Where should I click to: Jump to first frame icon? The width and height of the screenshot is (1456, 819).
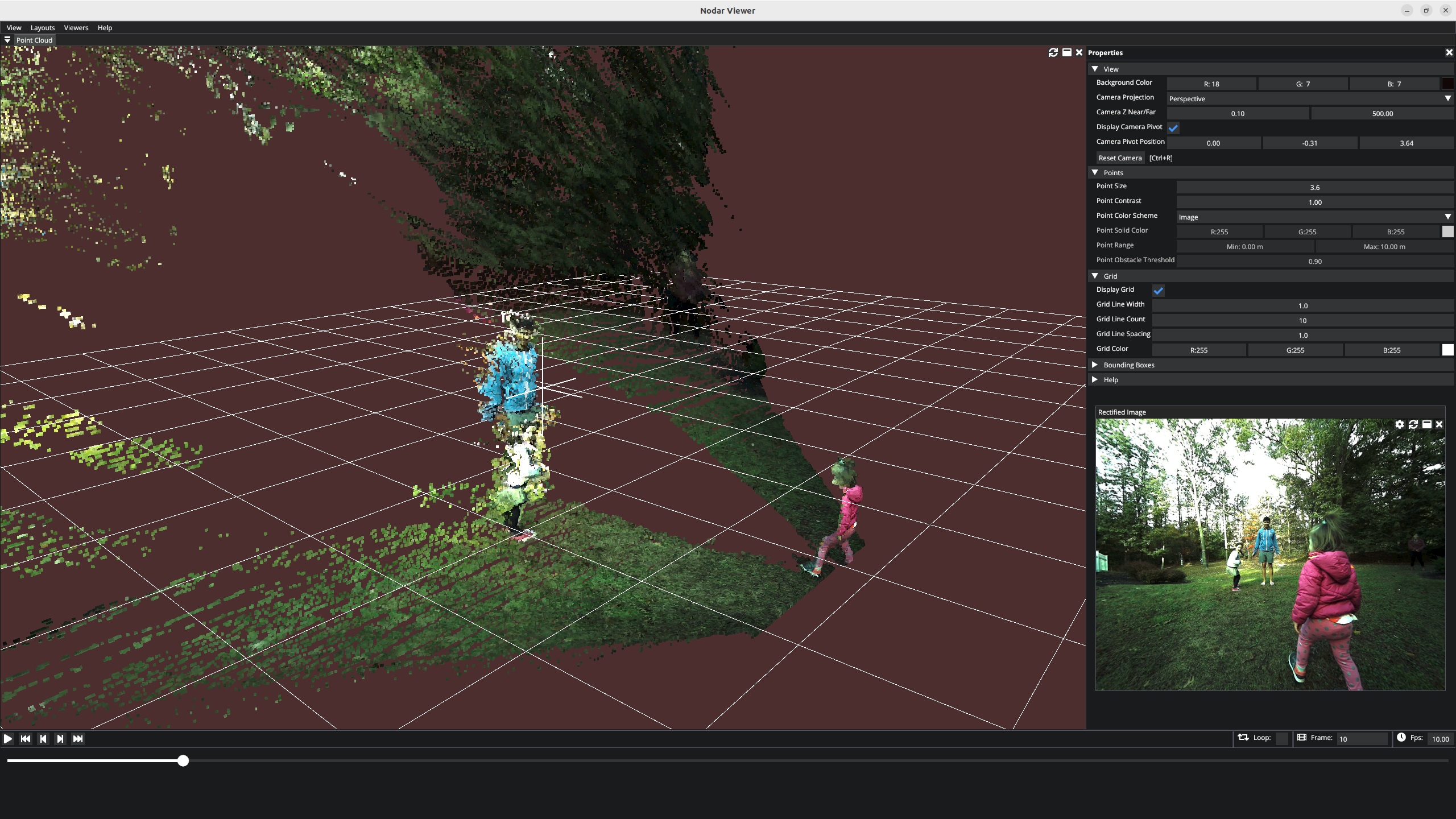[x=26, y=738]
